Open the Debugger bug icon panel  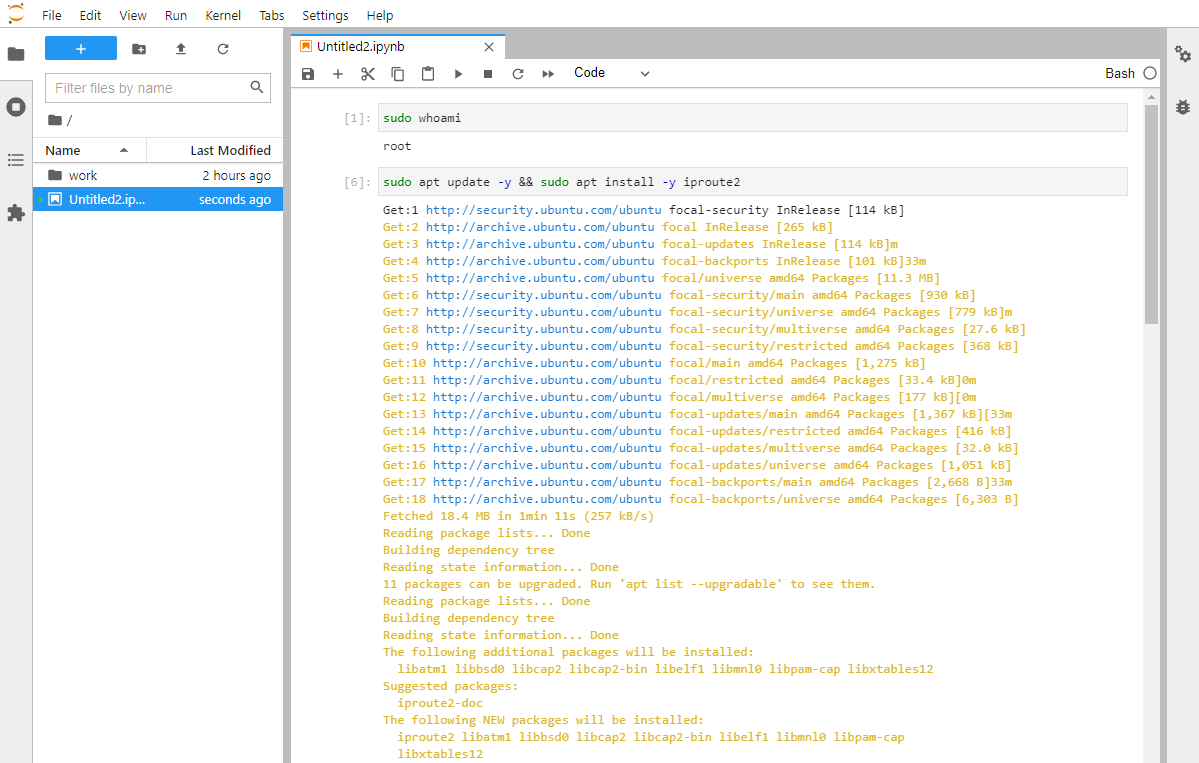coord(1183,107)
